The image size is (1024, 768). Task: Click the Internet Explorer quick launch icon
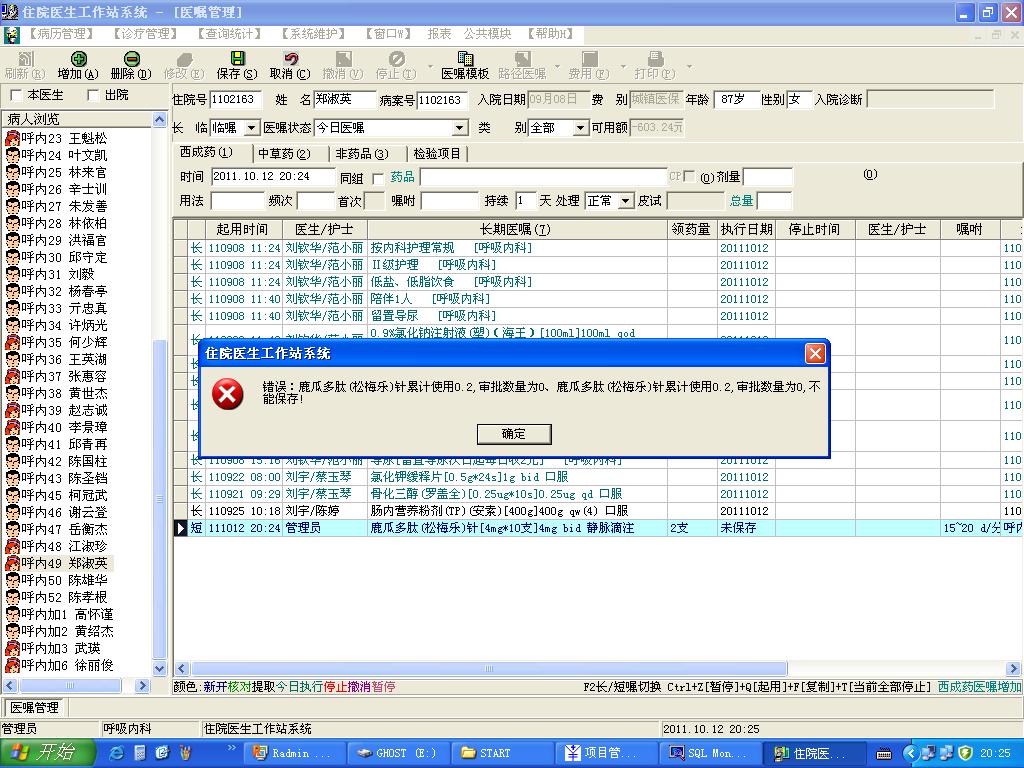pos(116,753)
